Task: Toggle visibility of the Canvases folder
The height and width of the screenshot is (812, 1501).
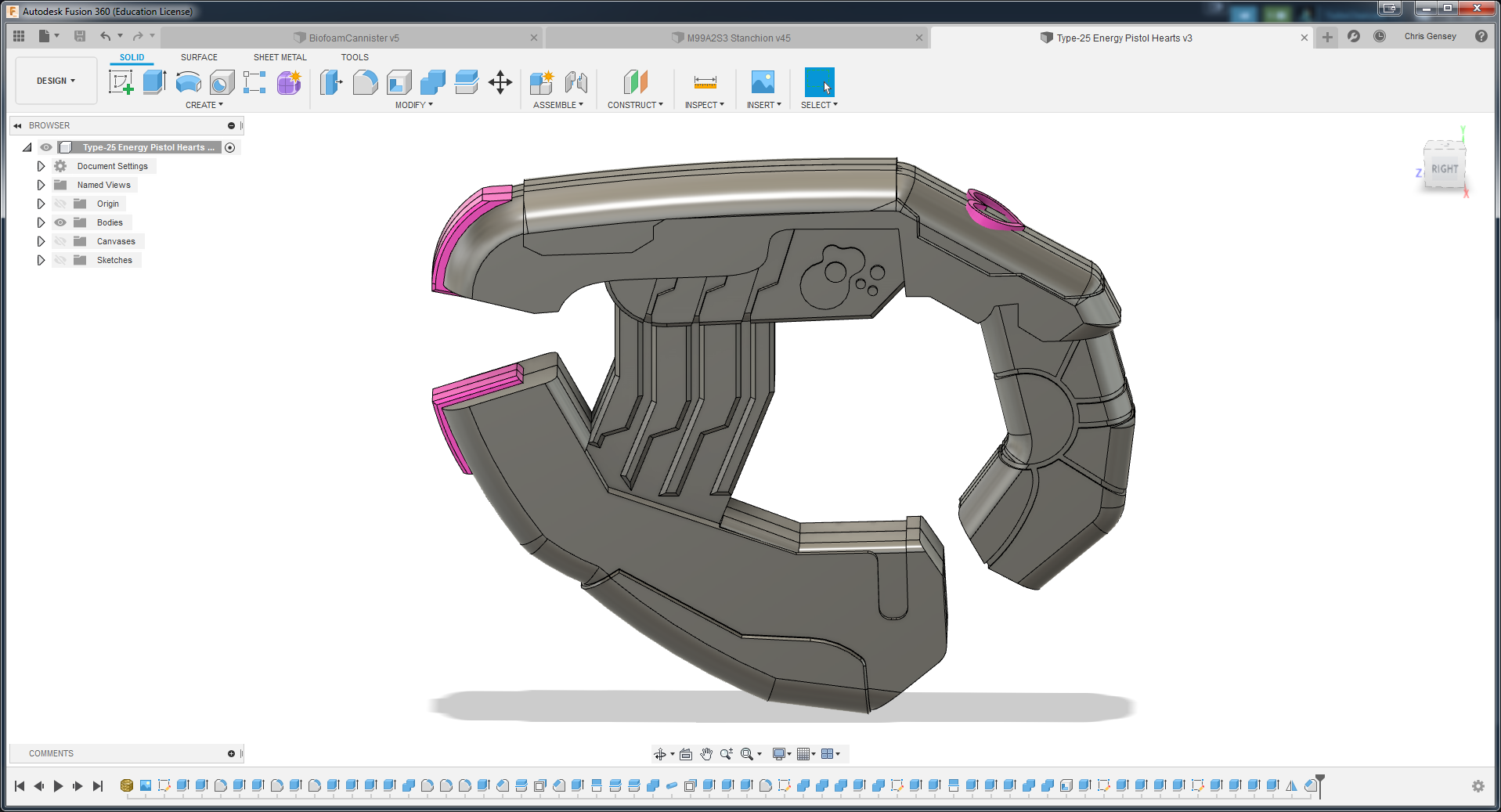Action: pos(60,241)
